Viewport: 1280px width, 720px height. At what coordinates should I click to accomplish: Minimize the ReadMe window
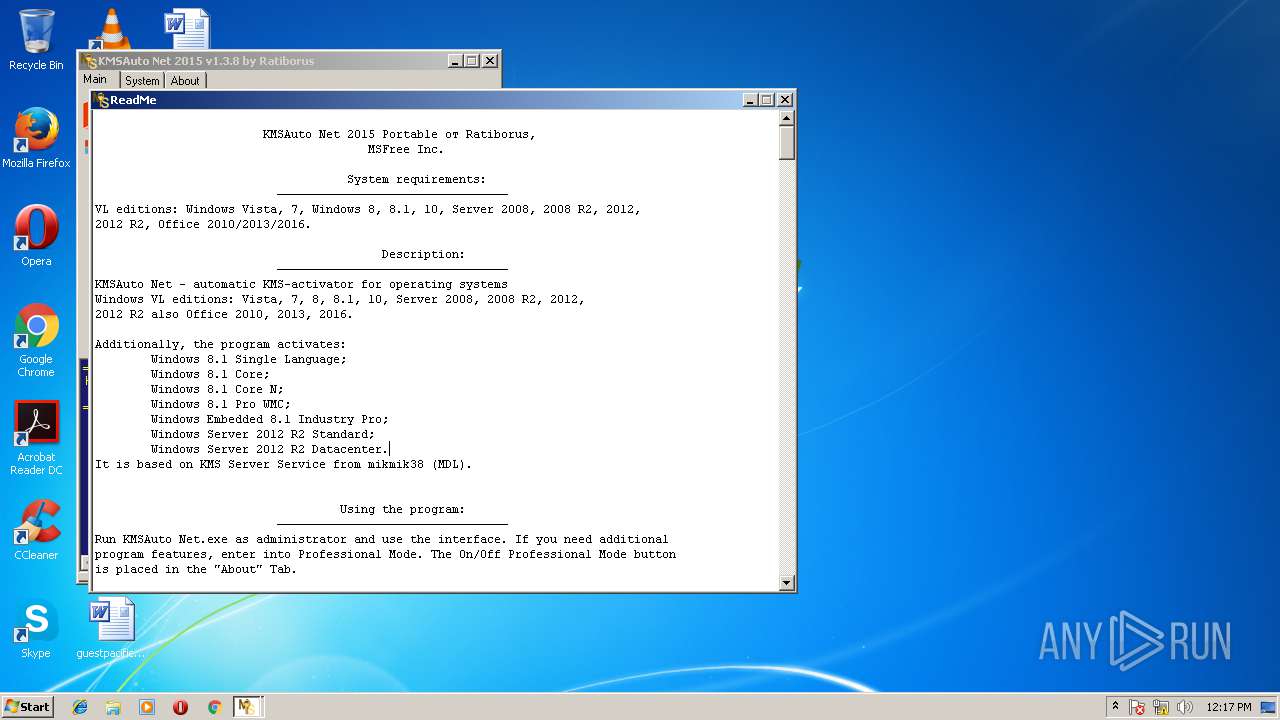[750, 100]
